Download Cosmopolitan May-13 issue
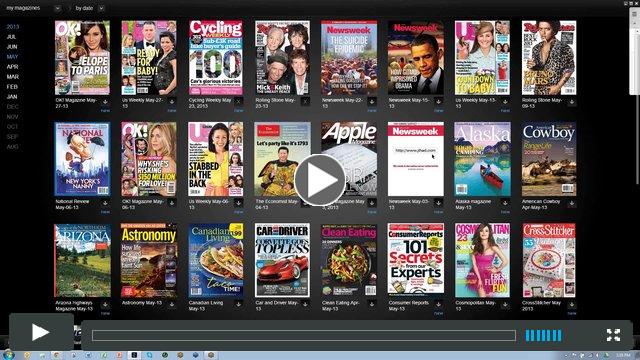 point(505,304)
